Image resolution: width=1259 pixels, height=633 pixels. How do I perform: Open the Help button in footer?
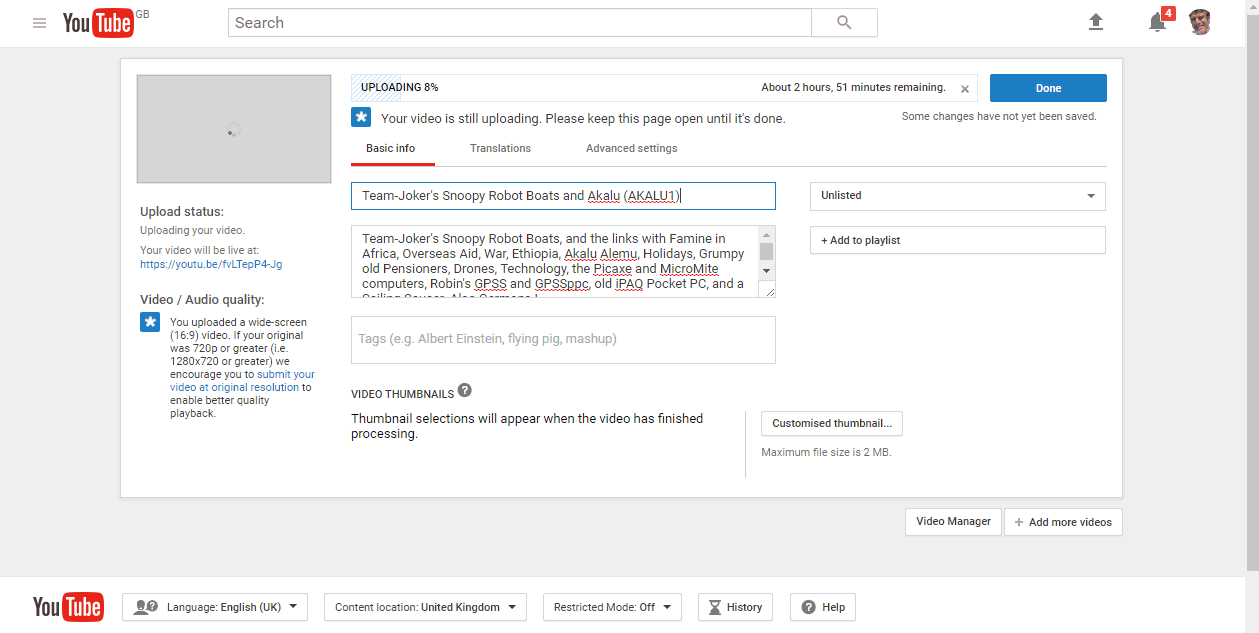click(x=823, y=607)
